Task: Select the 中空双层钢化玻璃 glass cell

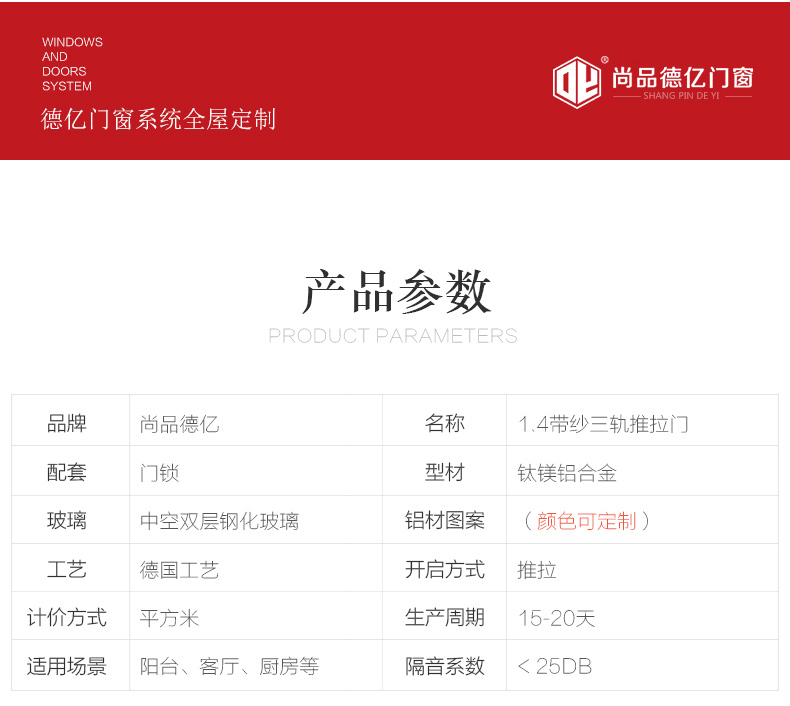Action: coord(219,522)
